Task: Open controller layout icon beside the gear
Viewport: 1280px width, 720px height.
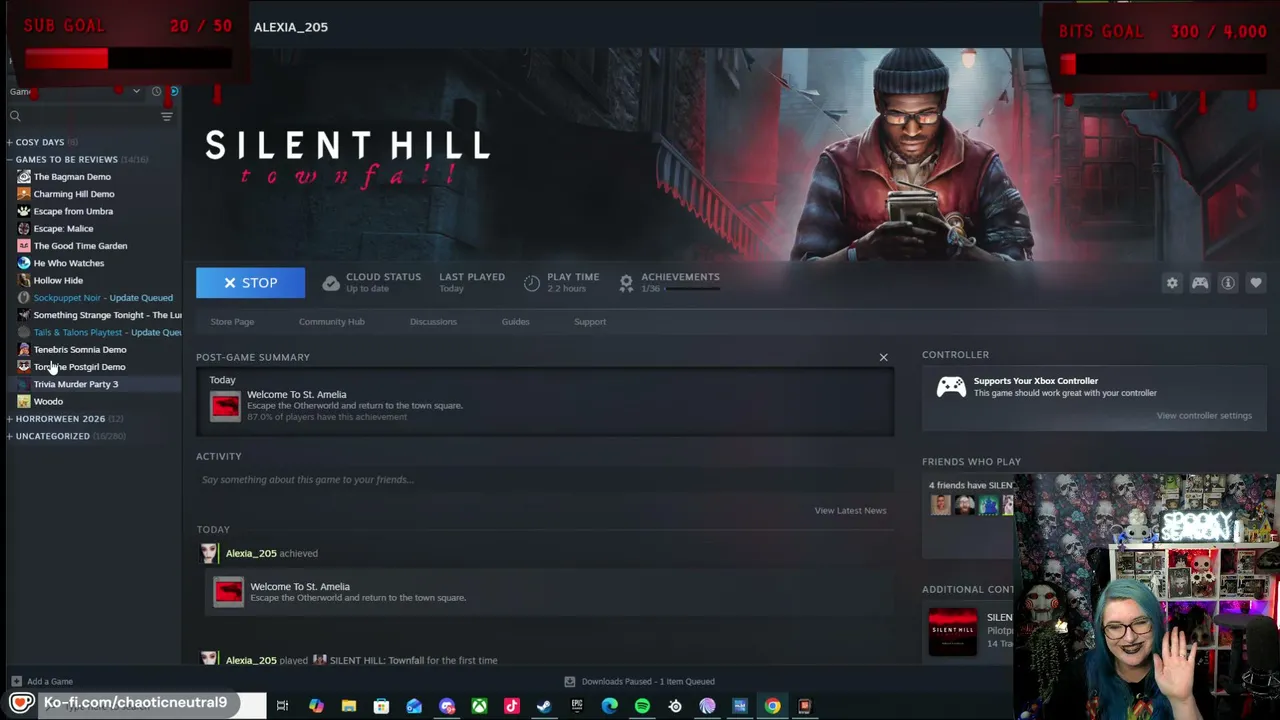Action: click(x=1200, y=283)
